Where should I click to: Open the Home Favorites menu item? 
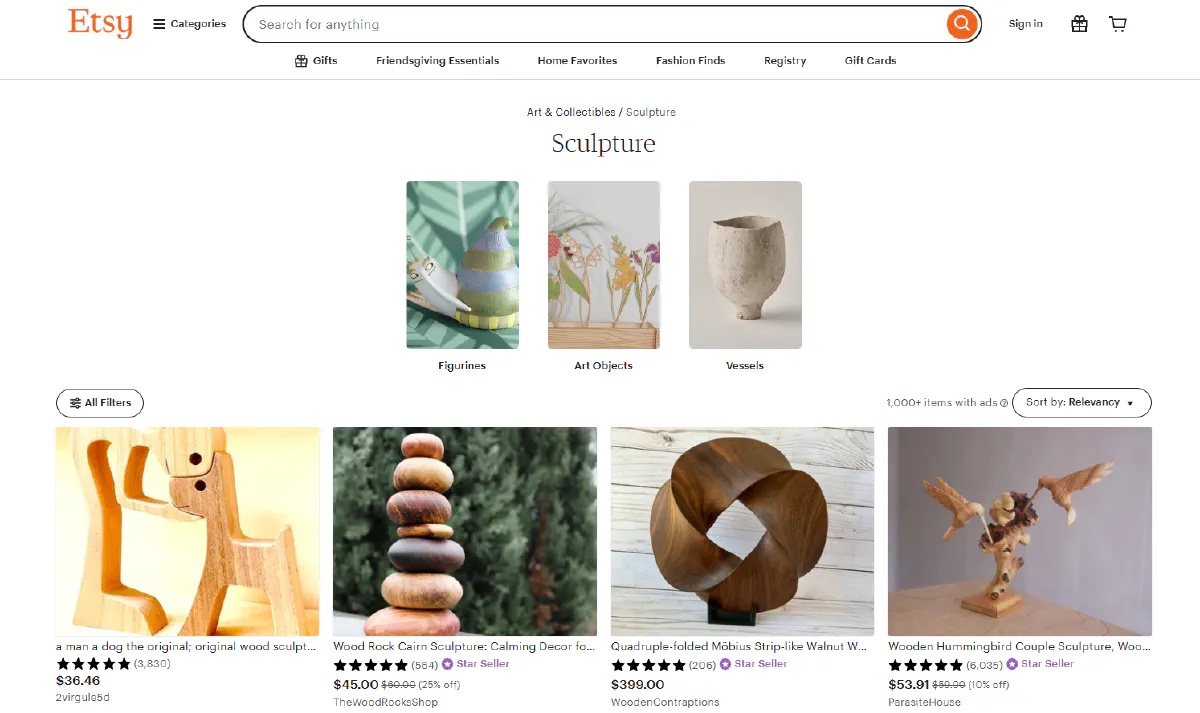577,60
